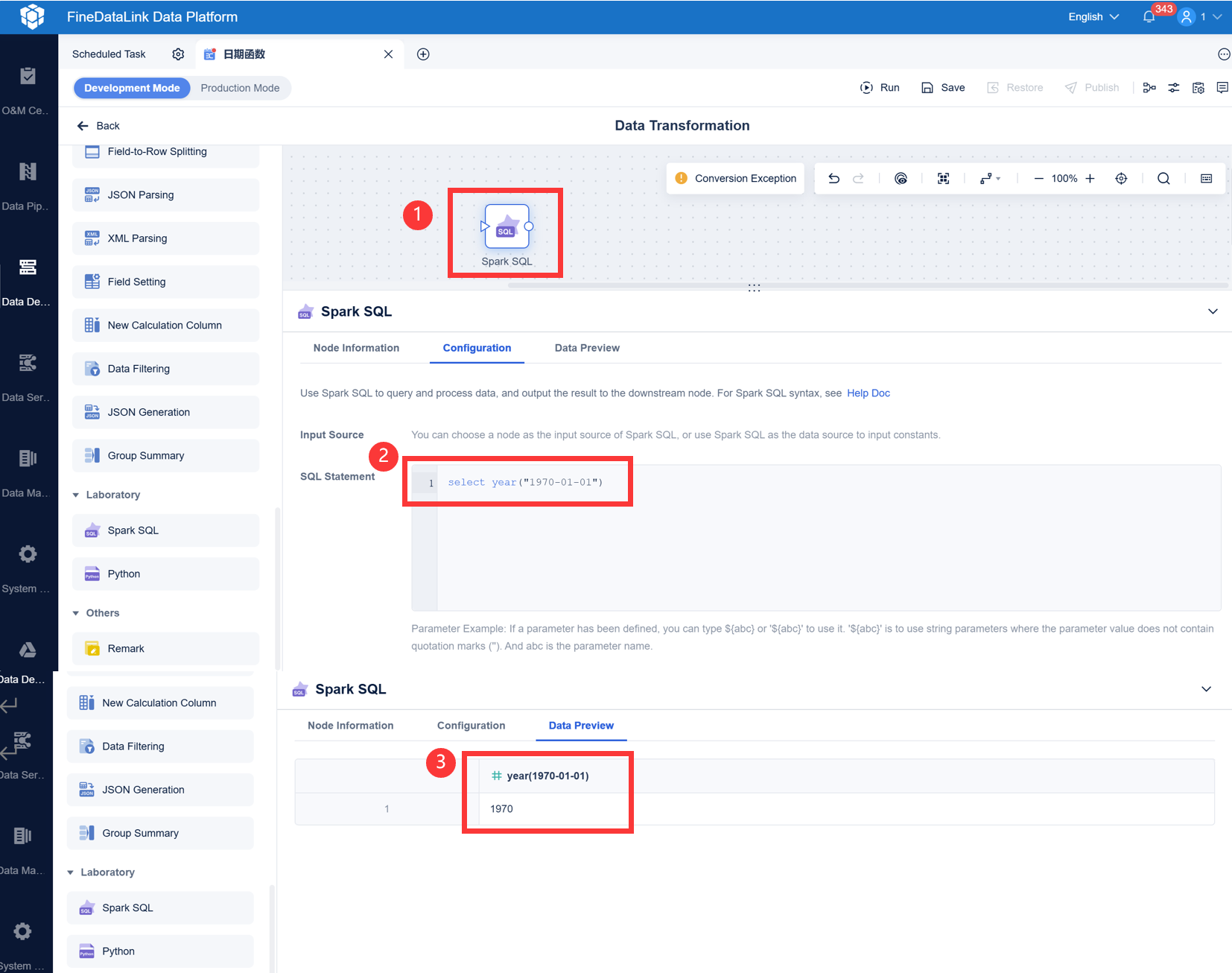The width and height of the screenshot is (1232, 973).
Task: Open the canvas search magnifier
Action: click(x=1163, y=178)
